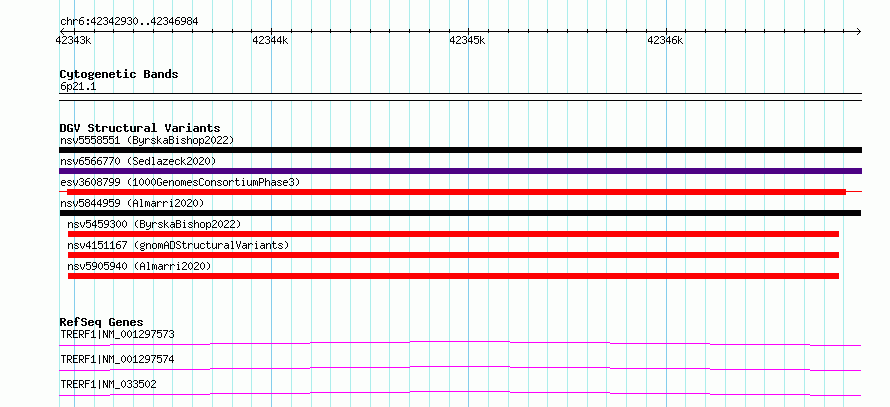Open variant label esv3608799 (1000GenomesConsortiumPhase3)
Image resolution: width=890 pixels, height=407 pixels.
click(179, 182)
